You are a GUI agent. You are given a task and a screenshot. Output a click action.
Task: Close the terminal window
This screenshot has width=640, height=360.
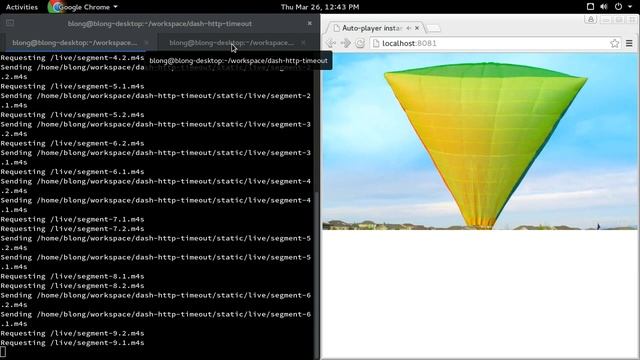[310, 23]
